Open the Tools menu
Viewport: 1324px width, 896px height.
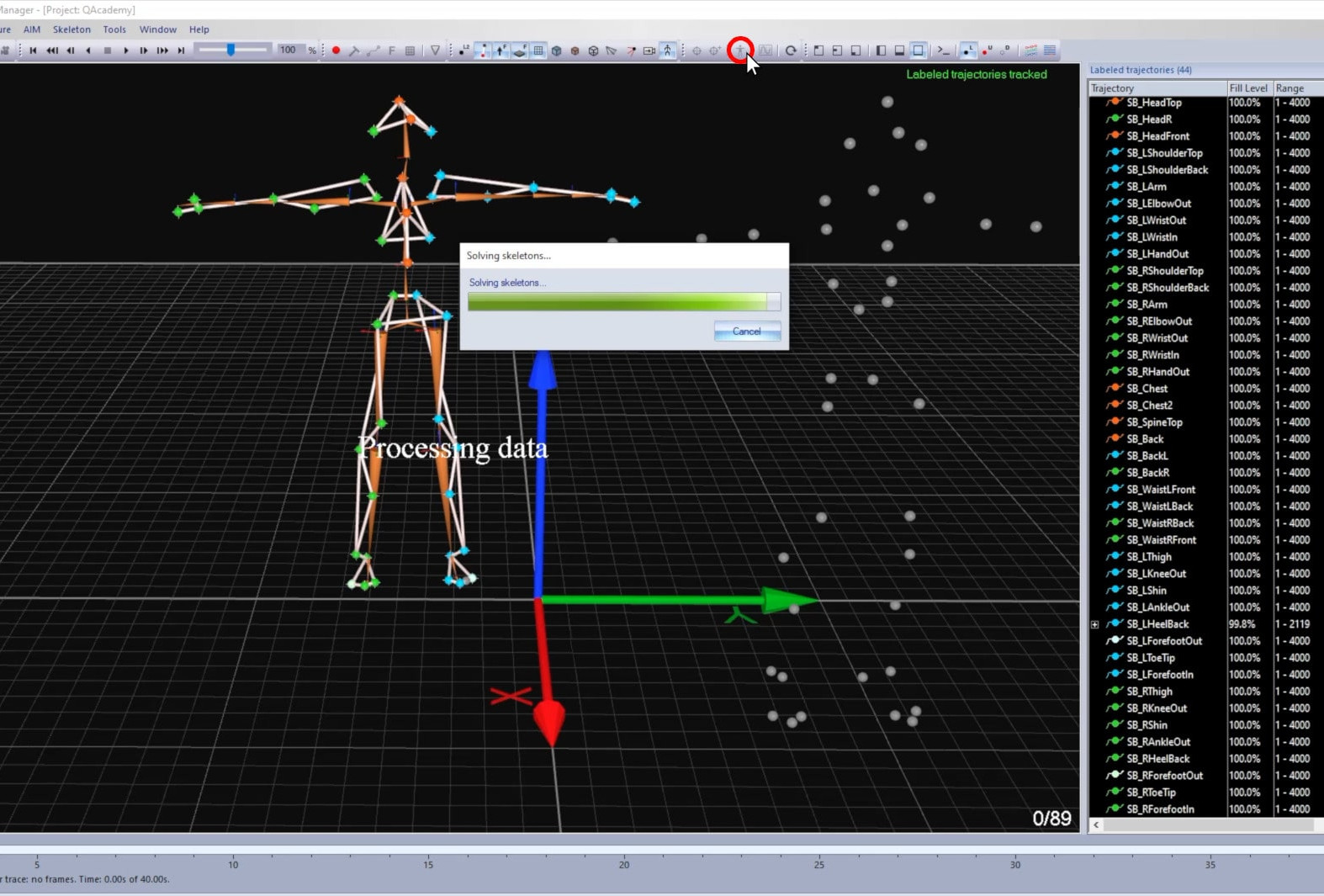tap(114, 29)
